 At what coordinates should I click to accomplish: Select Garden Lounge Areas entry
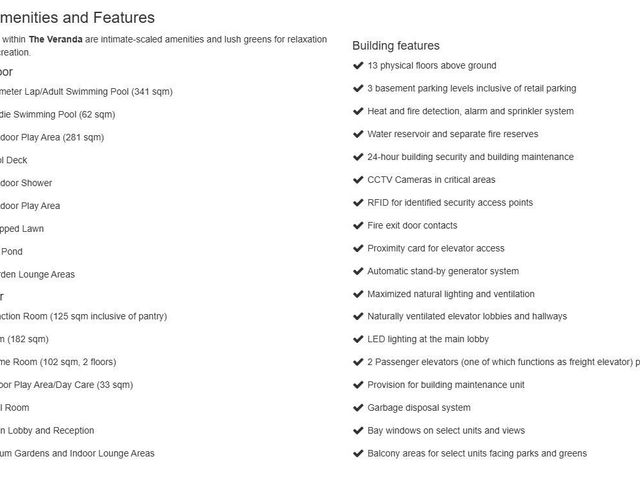tap(37, 275)
